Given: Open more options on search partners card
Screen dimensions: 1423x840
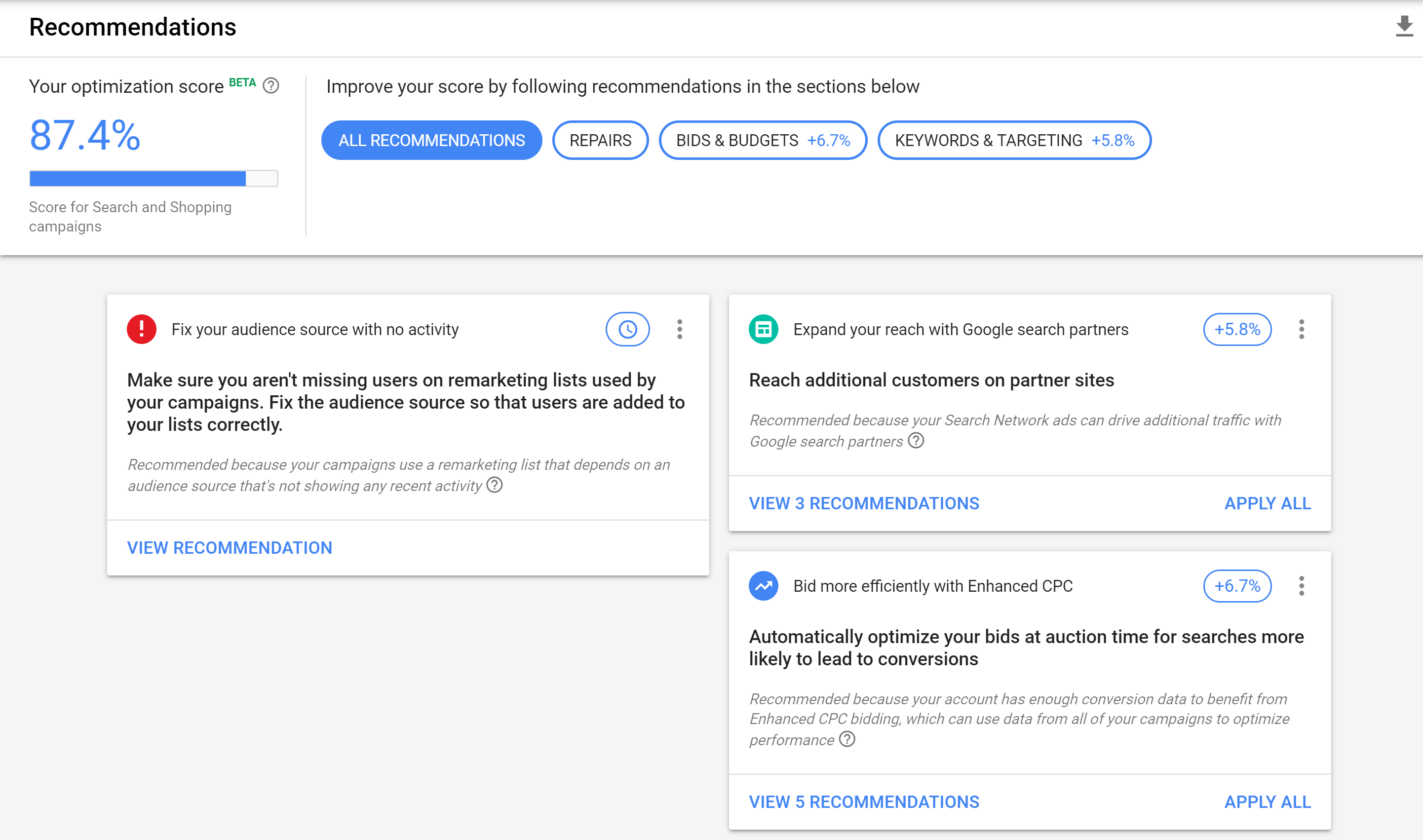Looking at the screenshot, I should (1301, 329).
